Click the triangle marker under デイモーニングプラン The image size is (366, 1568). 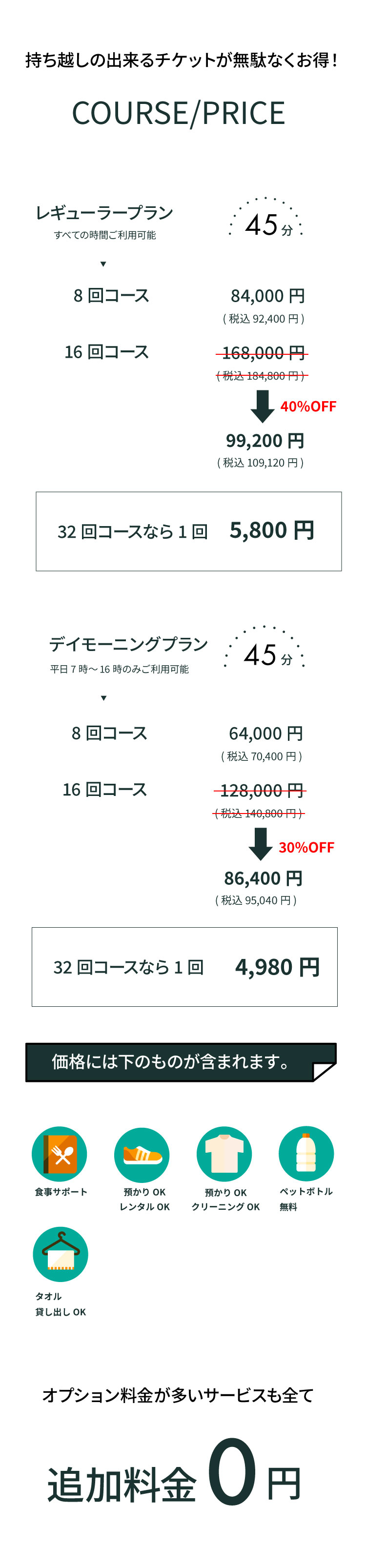pyautogui.click(x=103, y=698)
